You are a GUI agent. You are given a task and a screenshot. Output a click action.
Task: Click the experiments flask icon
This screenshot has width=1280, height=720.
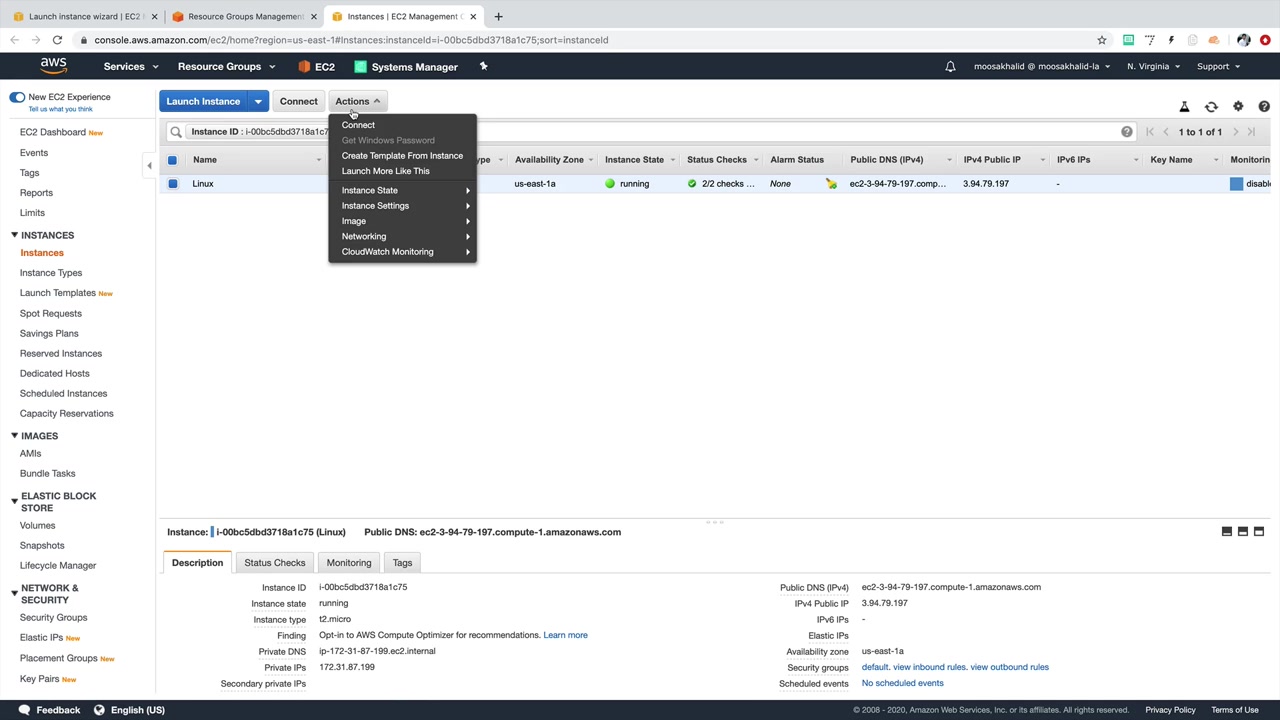click(x=1184, y=106)
